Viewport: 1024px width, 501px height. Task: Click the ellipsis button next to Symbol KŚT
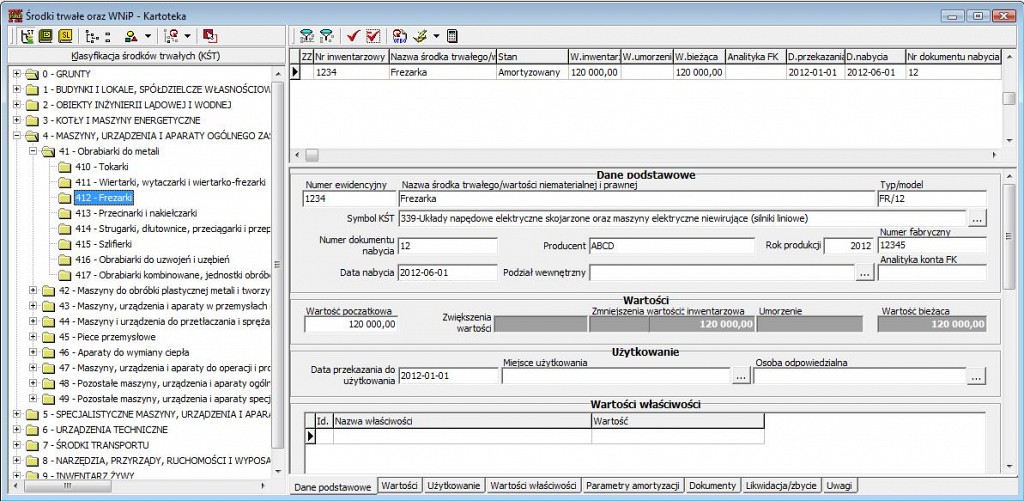click(977, 219)
